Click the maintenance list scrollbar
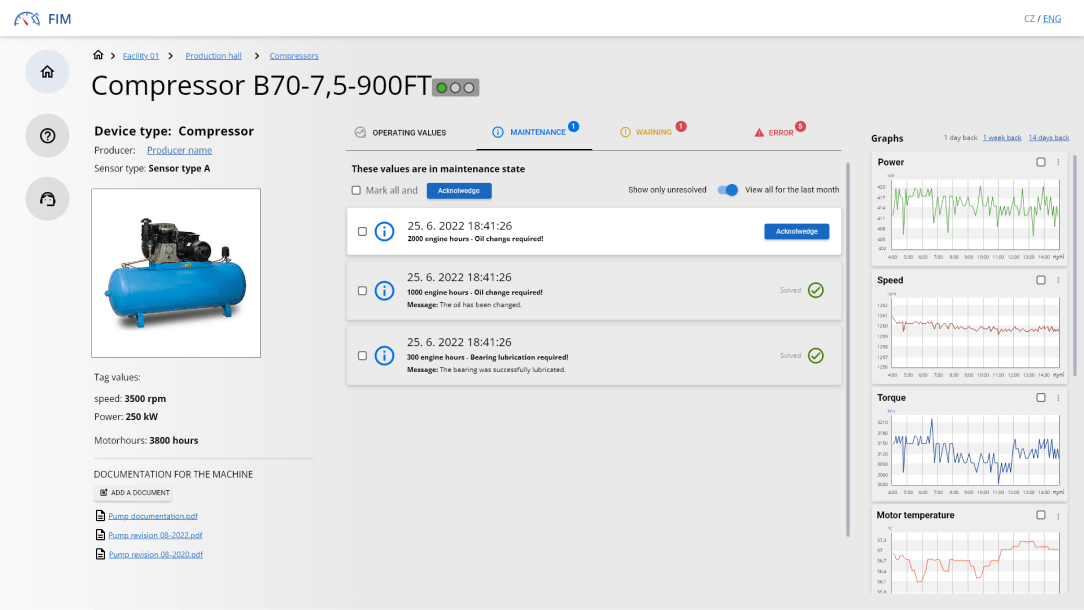 click(848, 349)
